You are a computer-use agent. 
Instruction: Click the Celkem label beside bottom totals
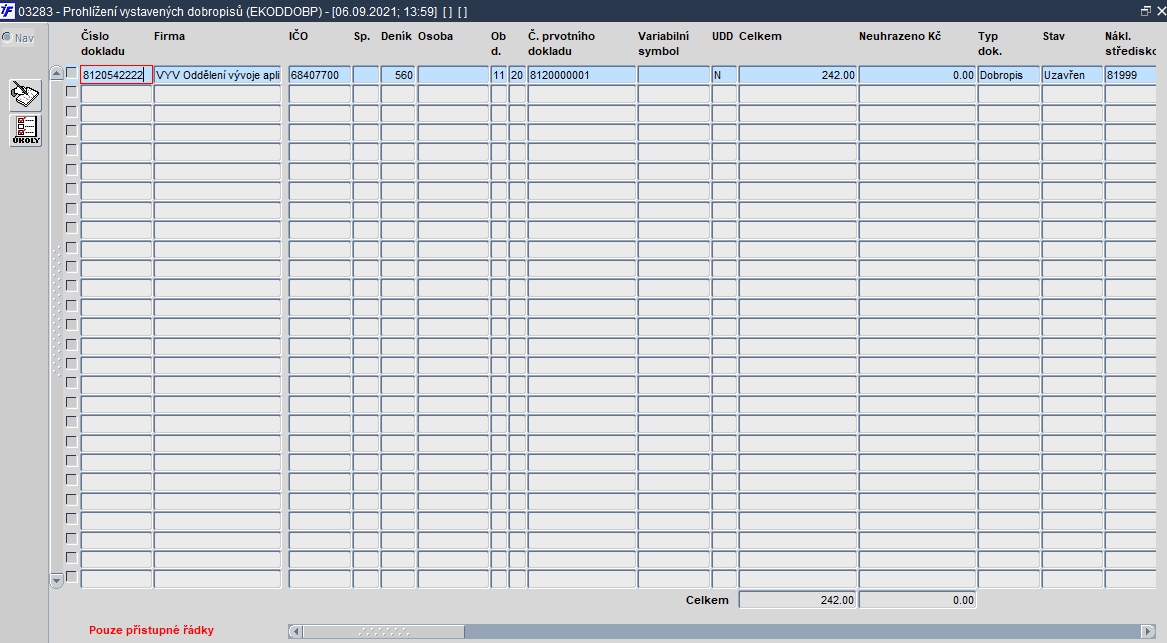coord(707,600)
